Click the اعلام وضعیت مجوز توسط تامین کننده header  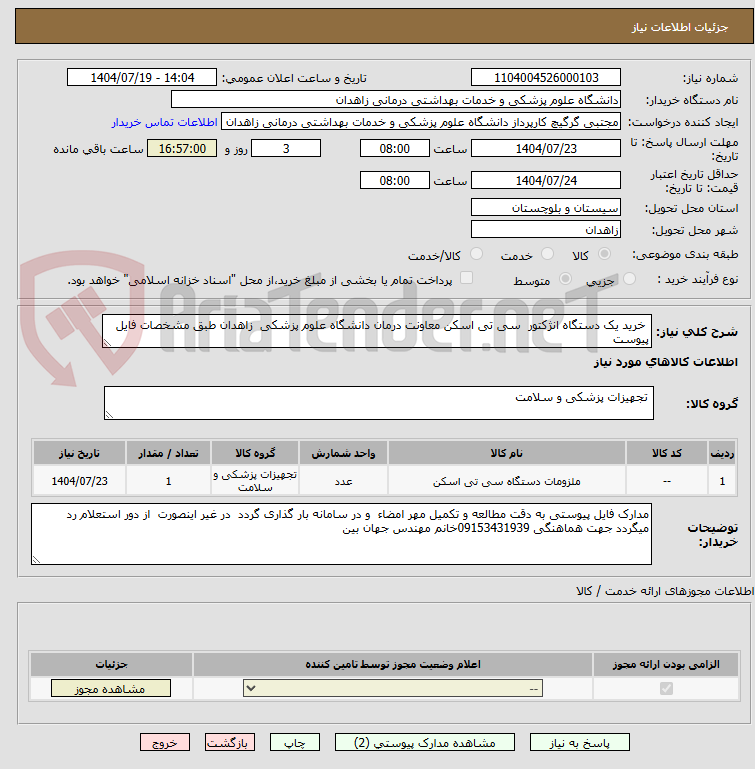[393, 664]
